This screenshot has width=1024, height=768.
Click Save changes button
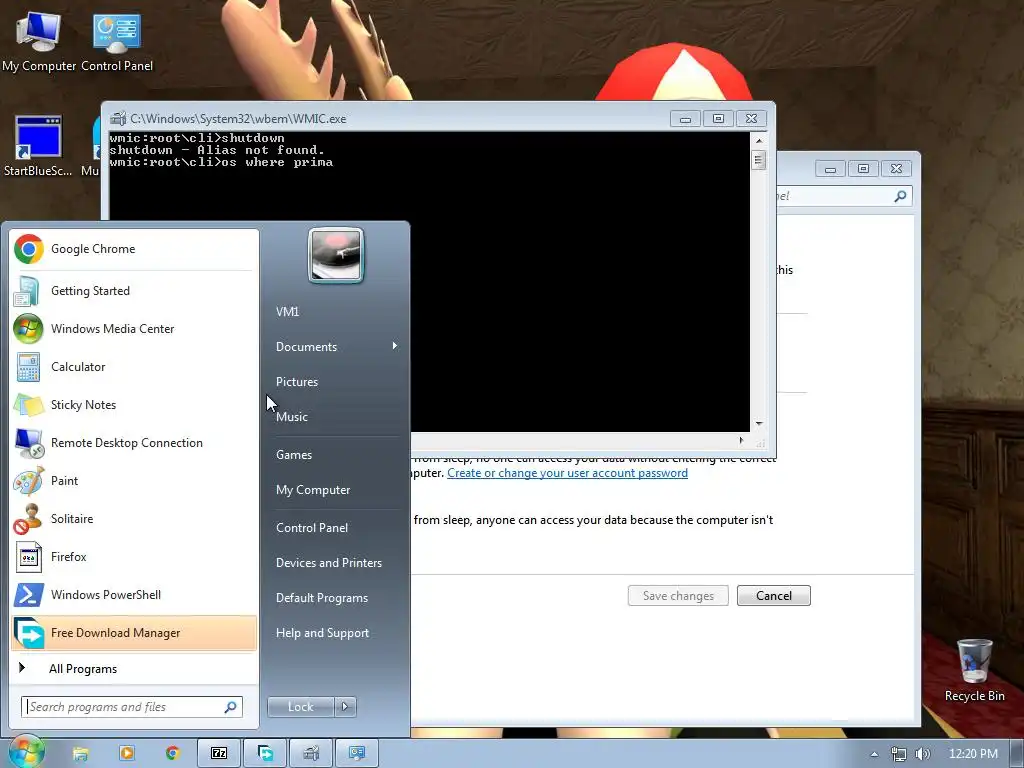coord(678,596)
